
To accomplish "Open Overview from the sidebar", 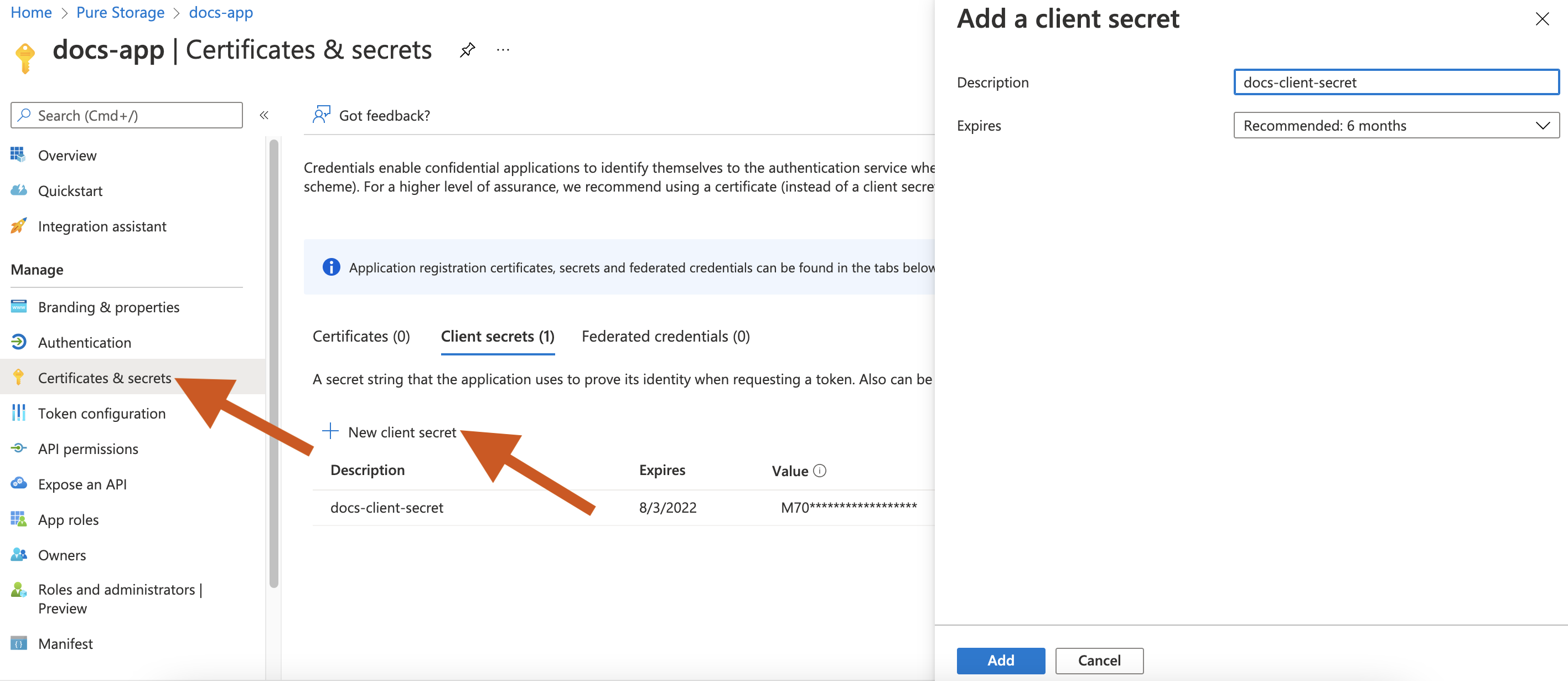I will [67, 156].
